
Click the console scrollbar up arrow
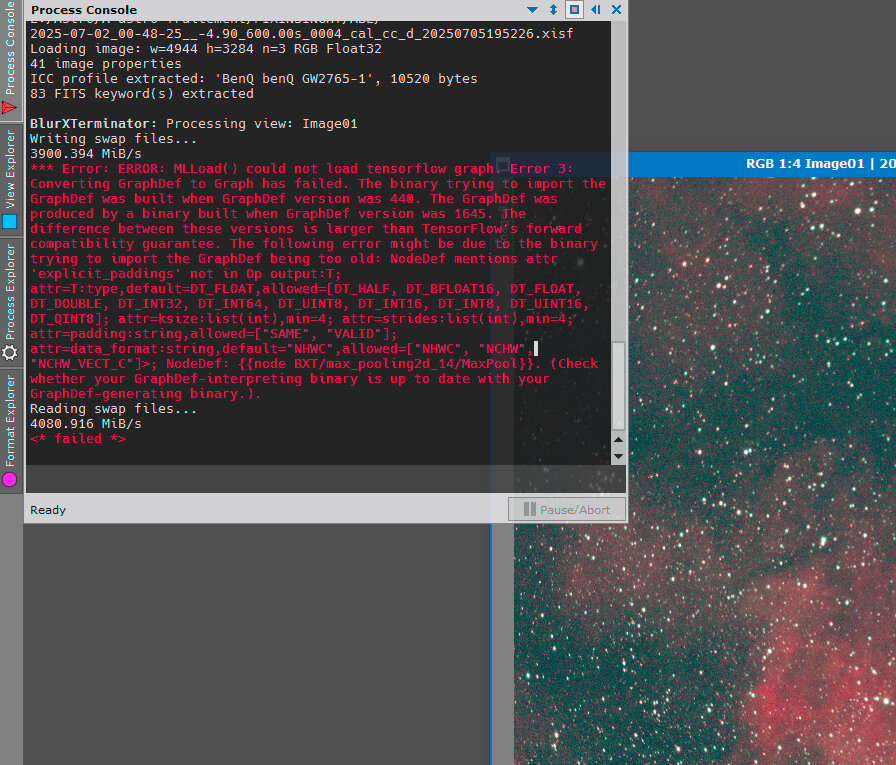pyautogui.click(x=618, y=440)
